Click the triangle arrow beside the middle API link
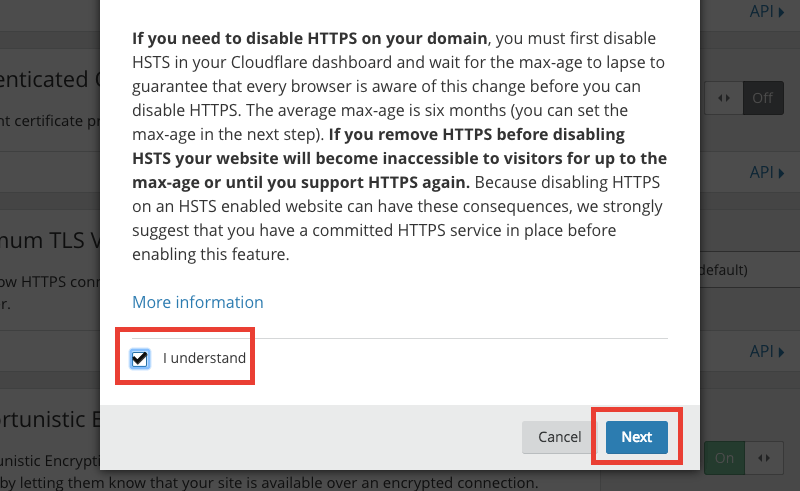The width and height of the screenshot is (800, 491). pos(781,174)
